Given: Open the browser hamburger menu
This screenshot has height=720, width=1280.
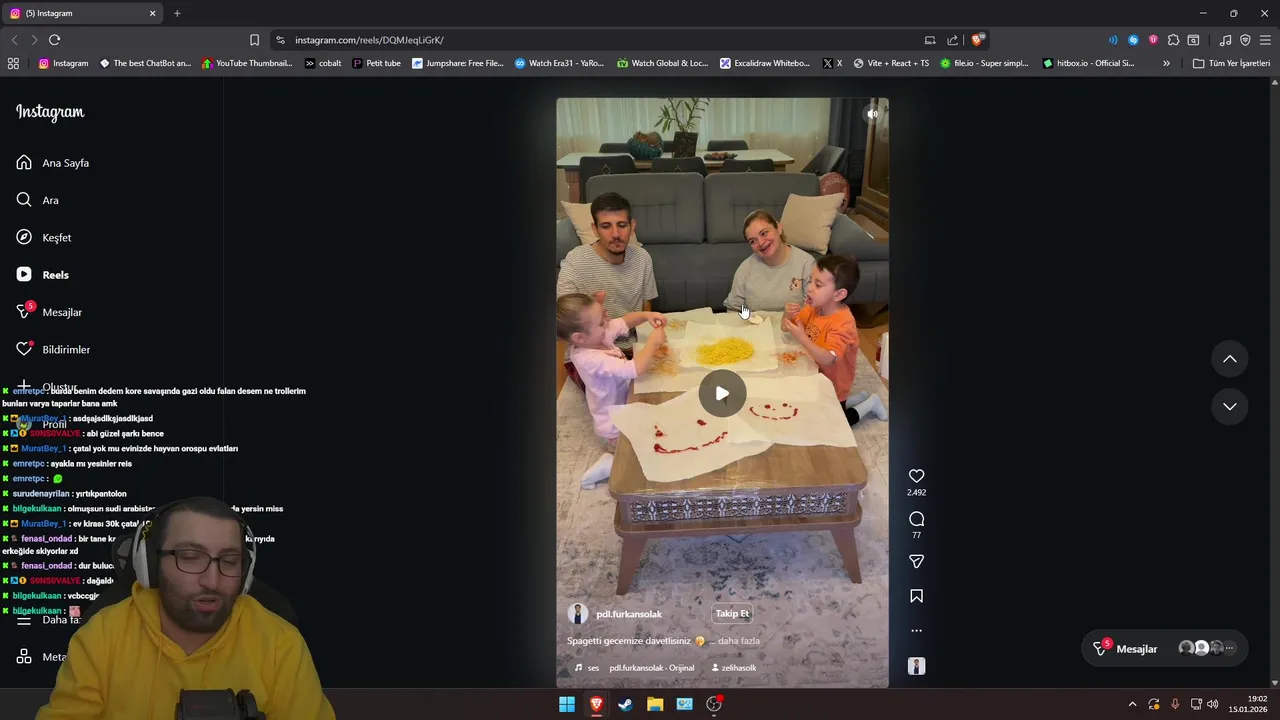Looking at the screenshot, I should (x=1265, y=40).
